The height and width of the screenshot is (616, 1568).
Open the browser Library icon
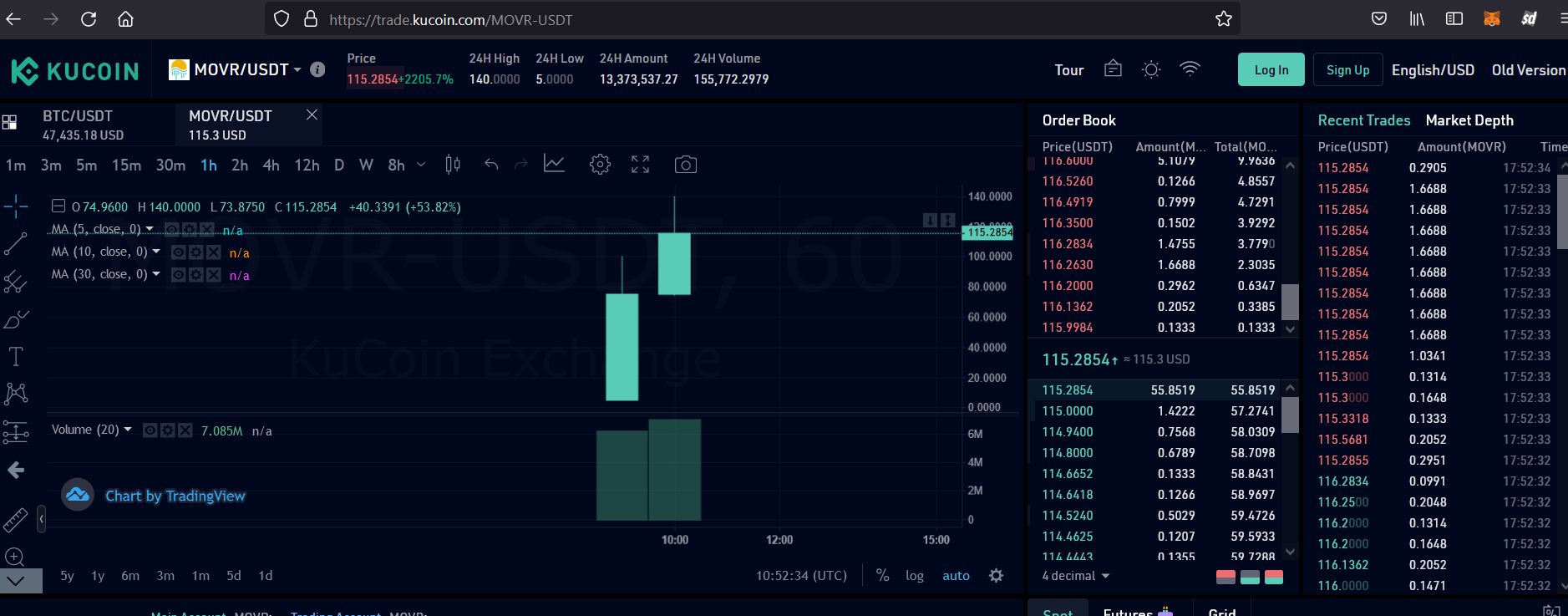(x=1418, y=19)
